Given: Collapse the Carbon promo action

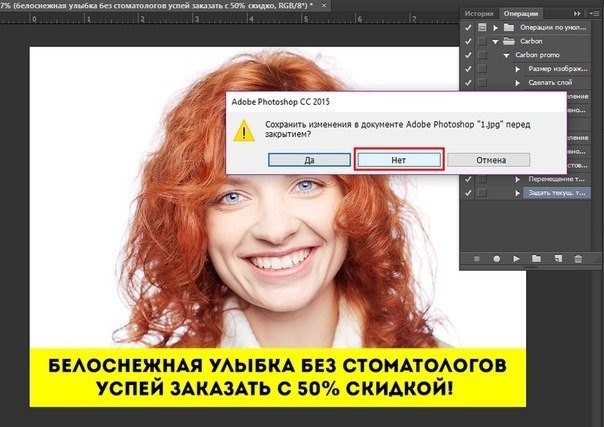Looking at the screenshot, I should [x=506, y=55].
